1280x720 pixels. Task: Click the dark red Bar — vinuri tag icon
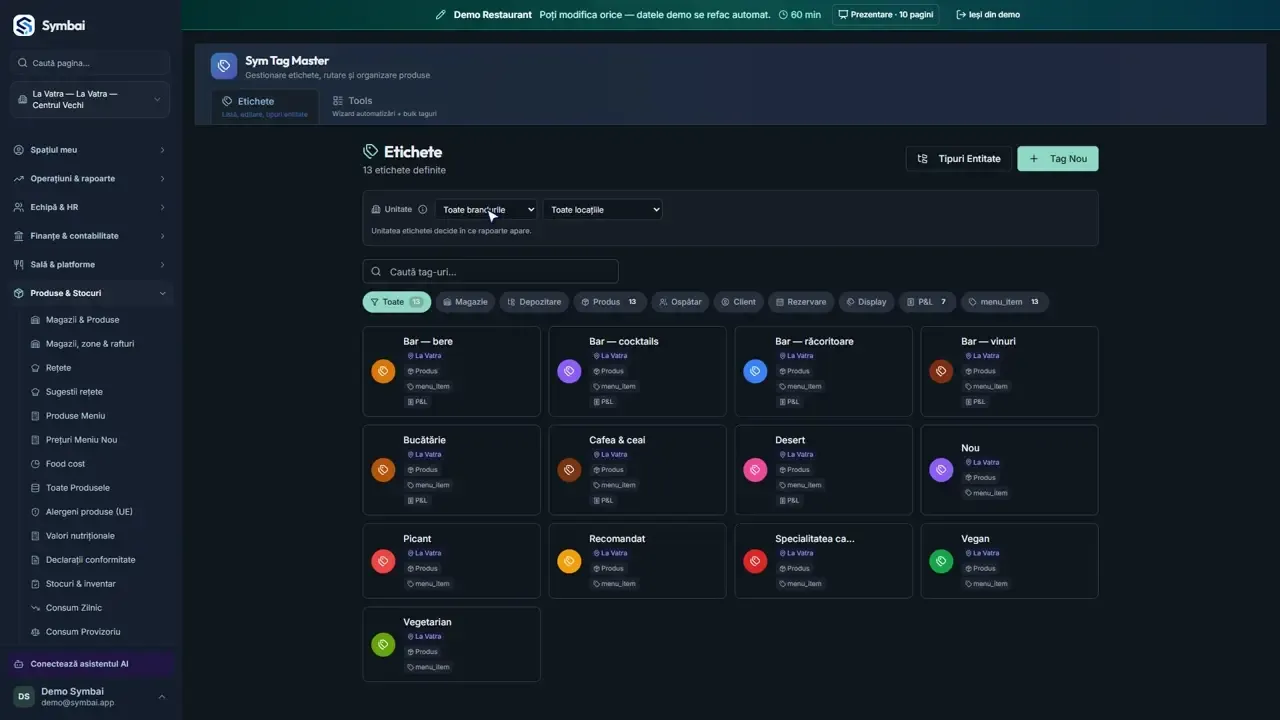941,371
